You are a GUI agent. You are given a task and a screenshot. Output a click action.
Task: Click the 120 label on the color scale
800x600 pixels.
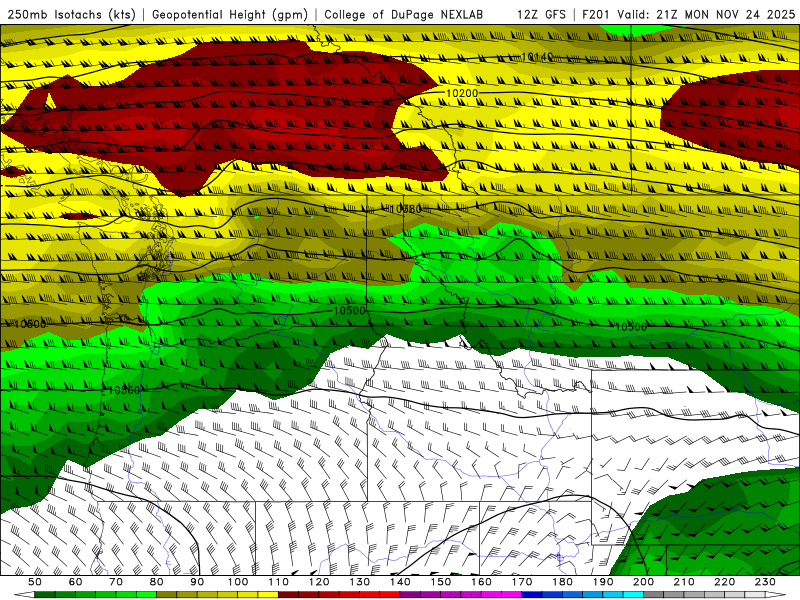[x=319, y=582]
